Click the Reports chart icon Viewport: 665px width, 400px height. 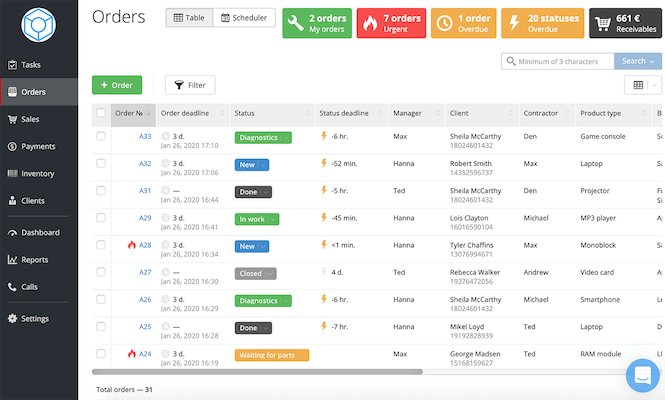13,260
